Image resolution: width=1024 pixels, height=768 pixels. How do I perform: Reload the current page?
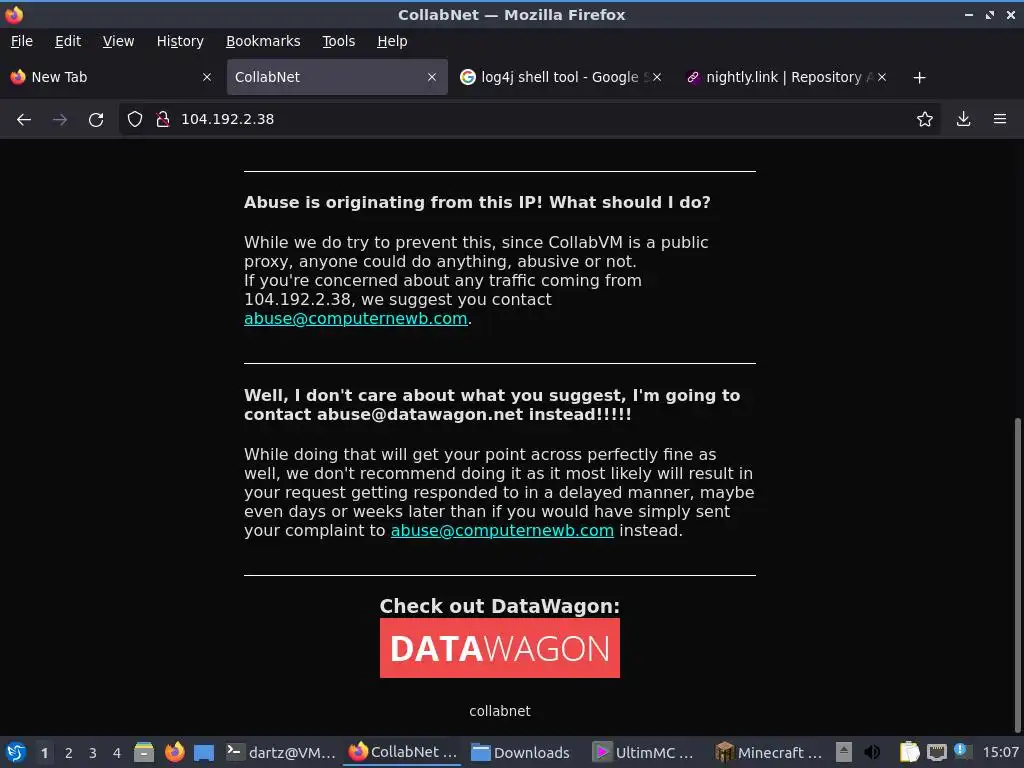pos(96,120)
